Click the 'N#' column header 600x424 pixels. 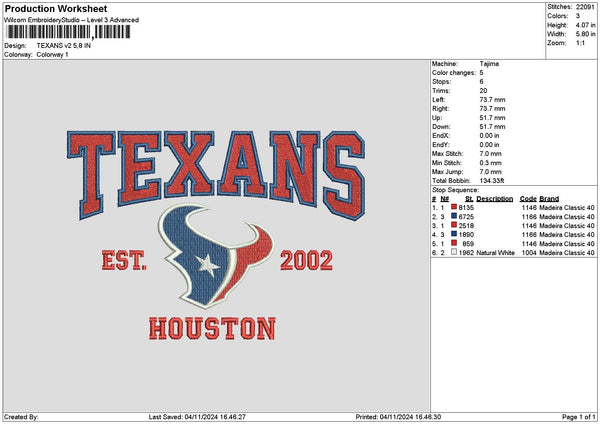(445, 199)
